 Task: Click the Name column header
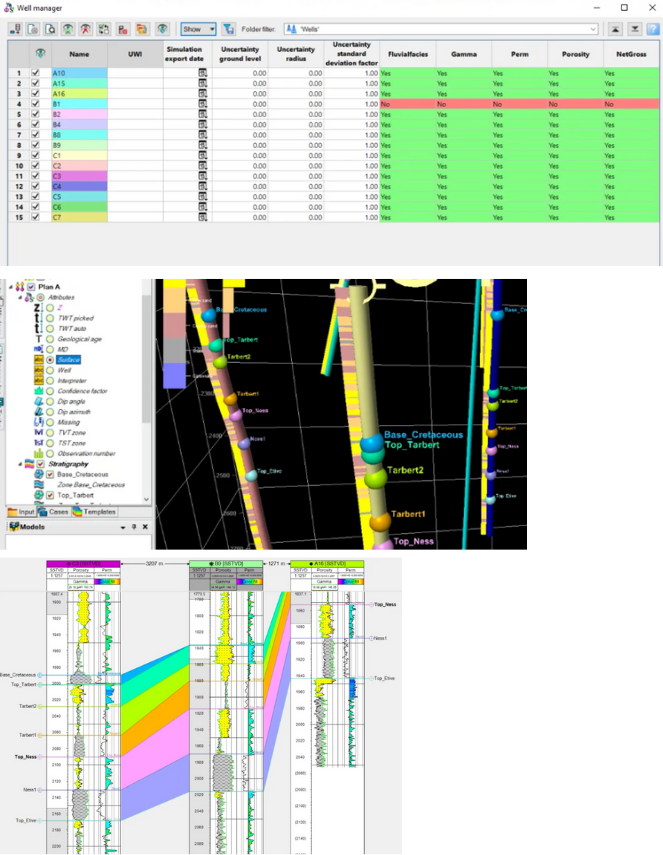[79, 54]
